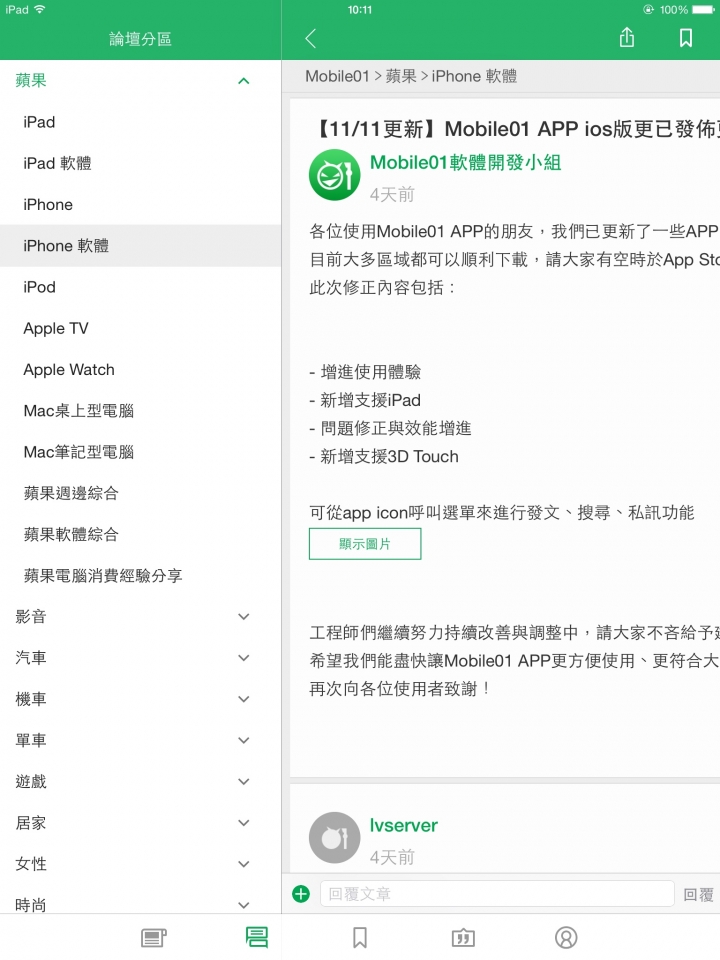
Task: Tap the back arrow in header
Action: [x=310, y=39]
